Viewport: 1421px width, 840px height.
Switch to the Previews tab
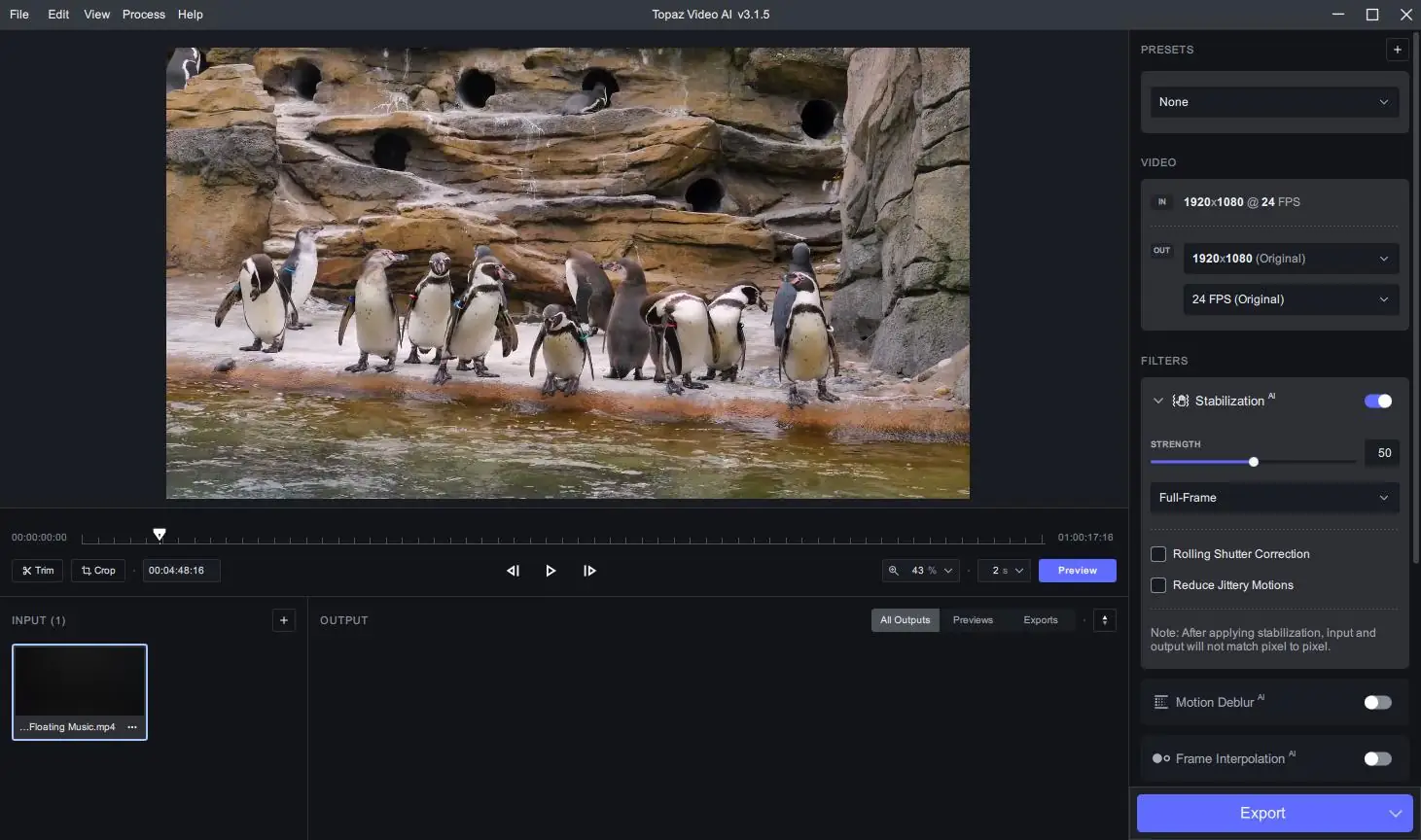point(973,620)
